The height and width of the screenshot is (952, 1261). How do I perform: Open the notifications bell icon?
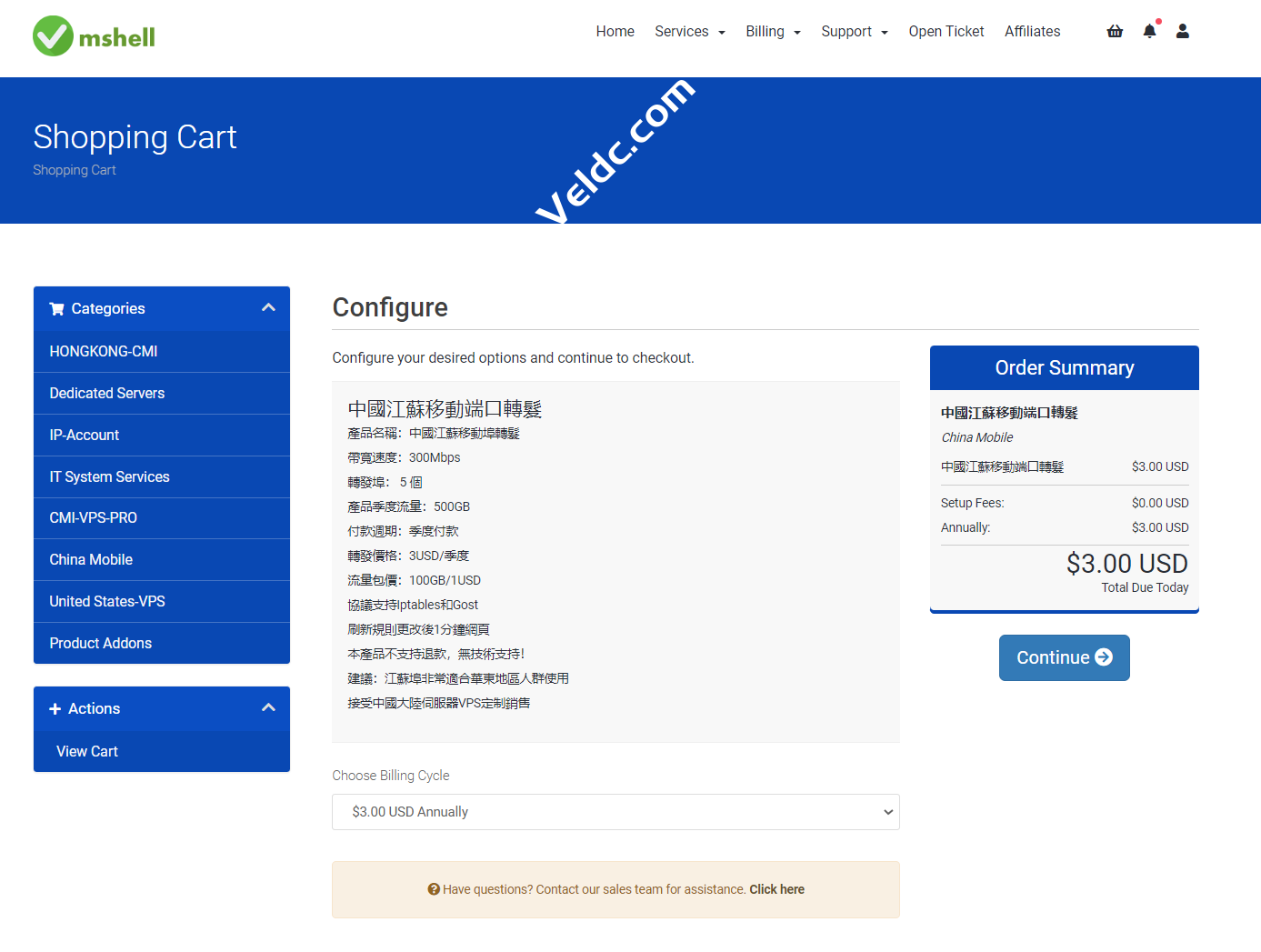[1149, 32]
